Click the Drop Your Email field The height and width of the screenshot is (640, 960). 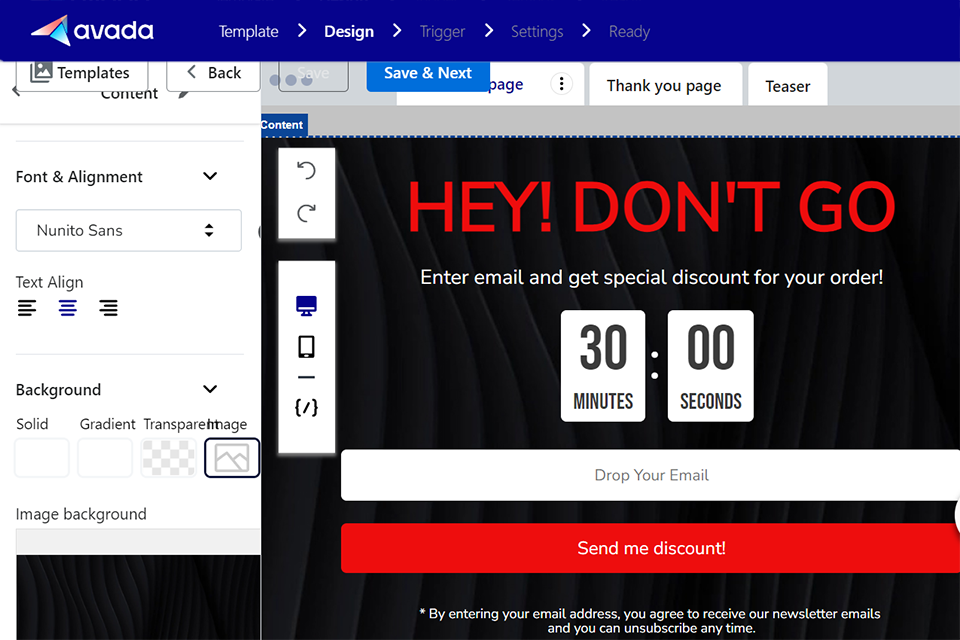(650, 475)
